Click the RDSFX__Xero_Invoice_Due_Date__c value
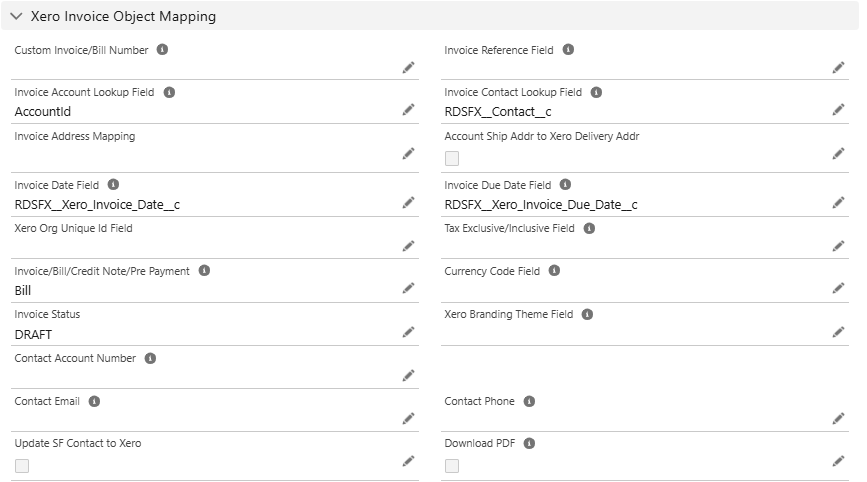Viewport: 867px width, 482px height. 541,205
